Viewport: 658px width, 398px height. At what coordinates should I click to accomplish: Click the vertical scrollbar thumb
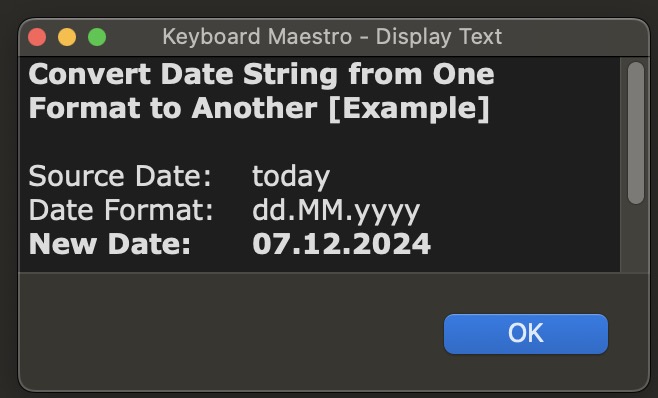636,133
